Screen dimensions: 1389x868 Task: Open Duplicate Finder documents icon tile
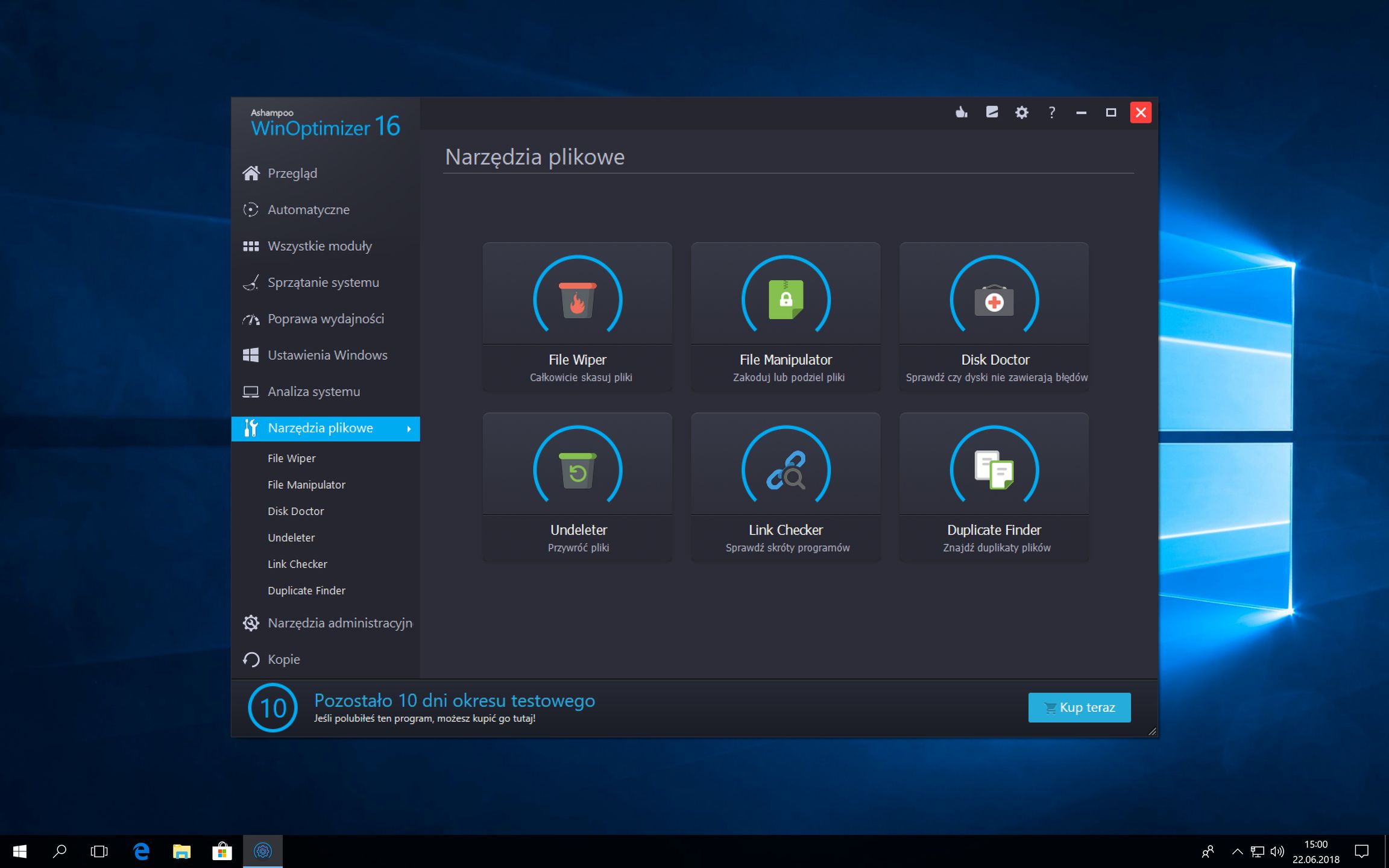(x=994, y=470)
